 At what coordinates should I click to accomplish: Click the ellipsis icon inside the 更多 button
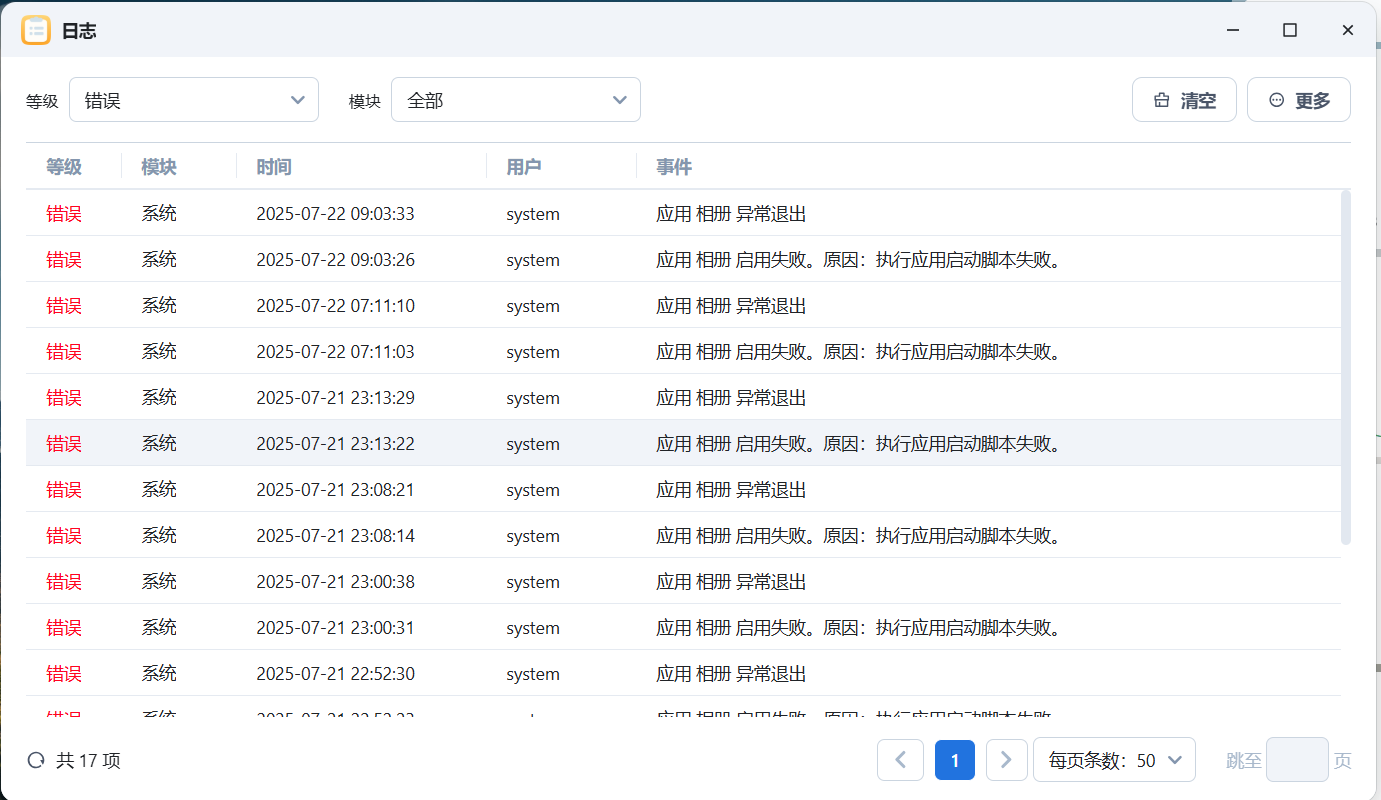point(1275,100)
